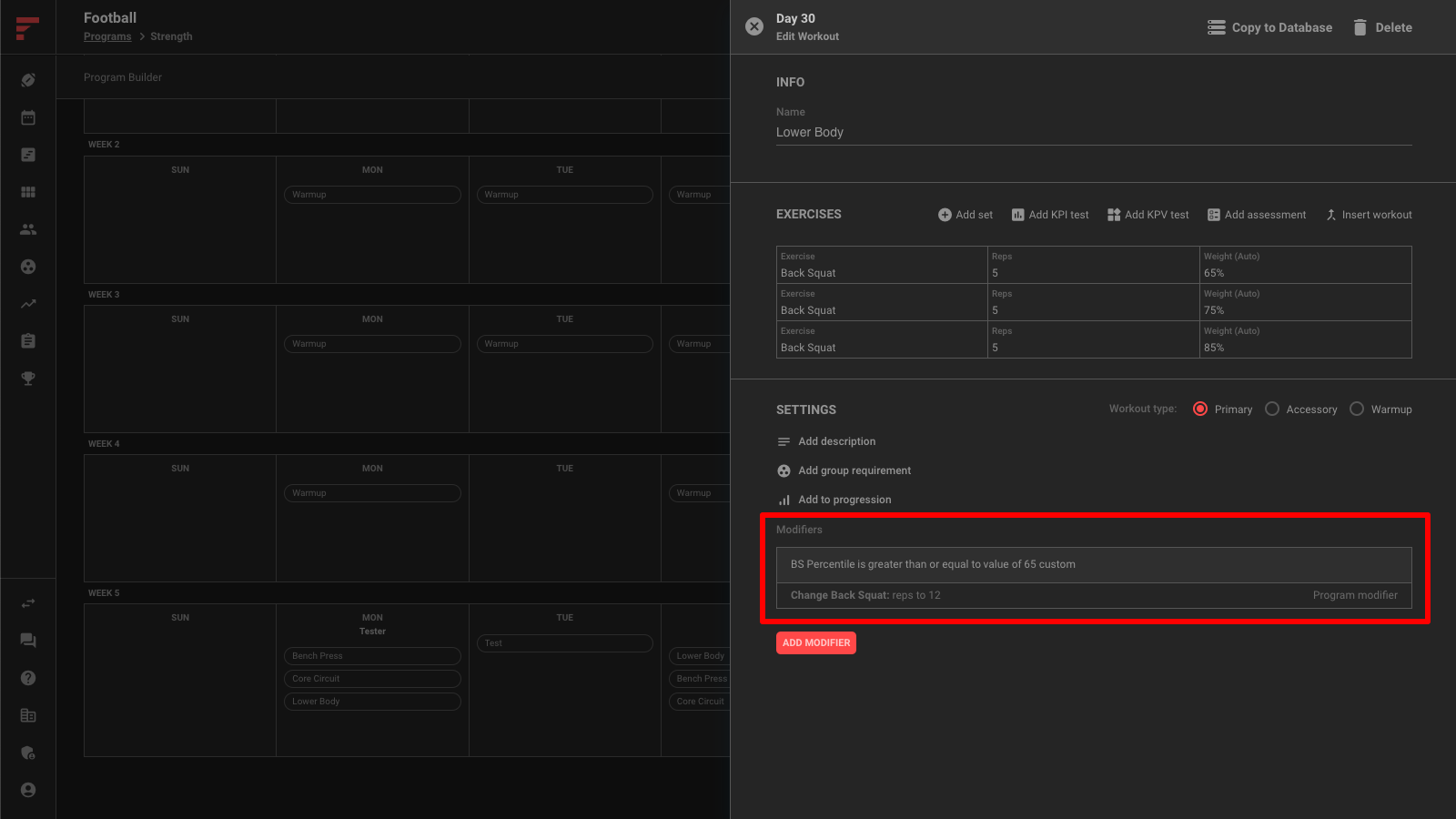
Task: Open the calendar icon in sidebar
Action: (28, 117)
